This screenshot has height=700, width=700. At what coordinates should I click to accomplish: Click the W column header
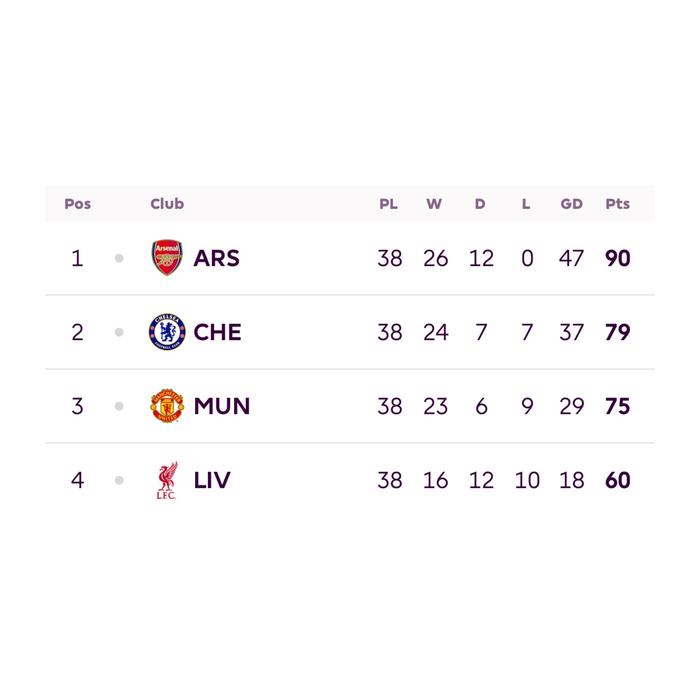tap(434, 204)
